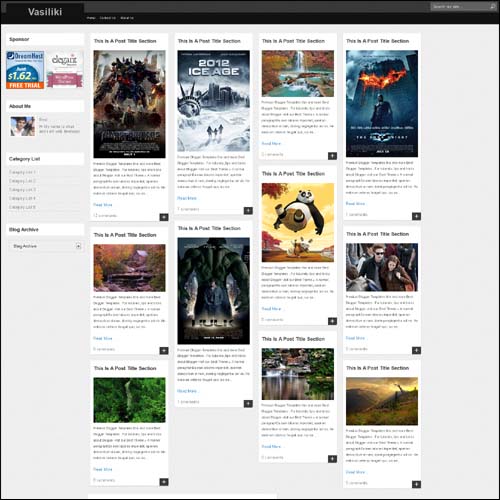Click the Kung Fu Panda image
500x500 pixels.
point(298,222)
